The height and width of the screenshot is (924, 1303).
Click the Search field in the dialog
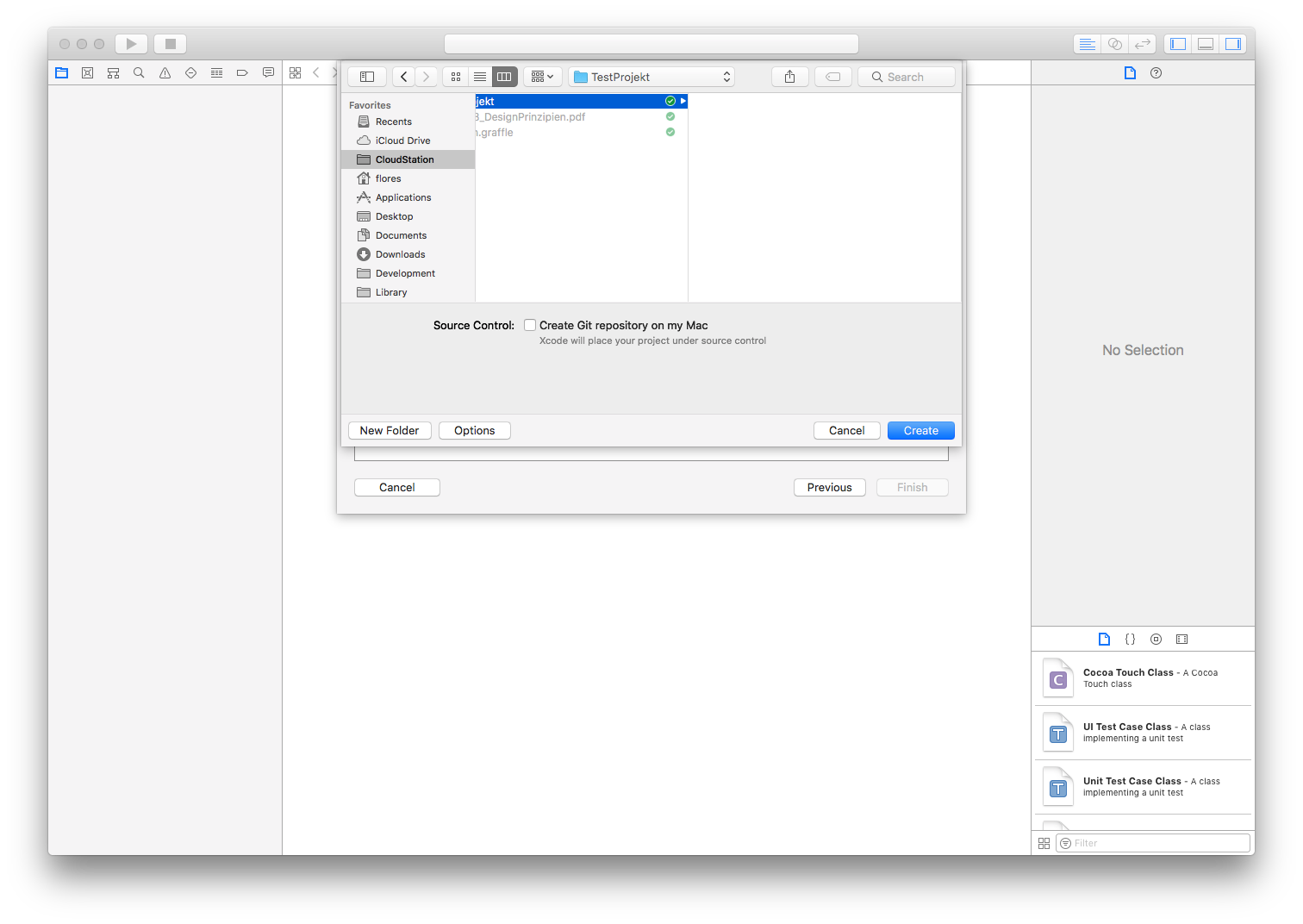click(x=906, y=76)
